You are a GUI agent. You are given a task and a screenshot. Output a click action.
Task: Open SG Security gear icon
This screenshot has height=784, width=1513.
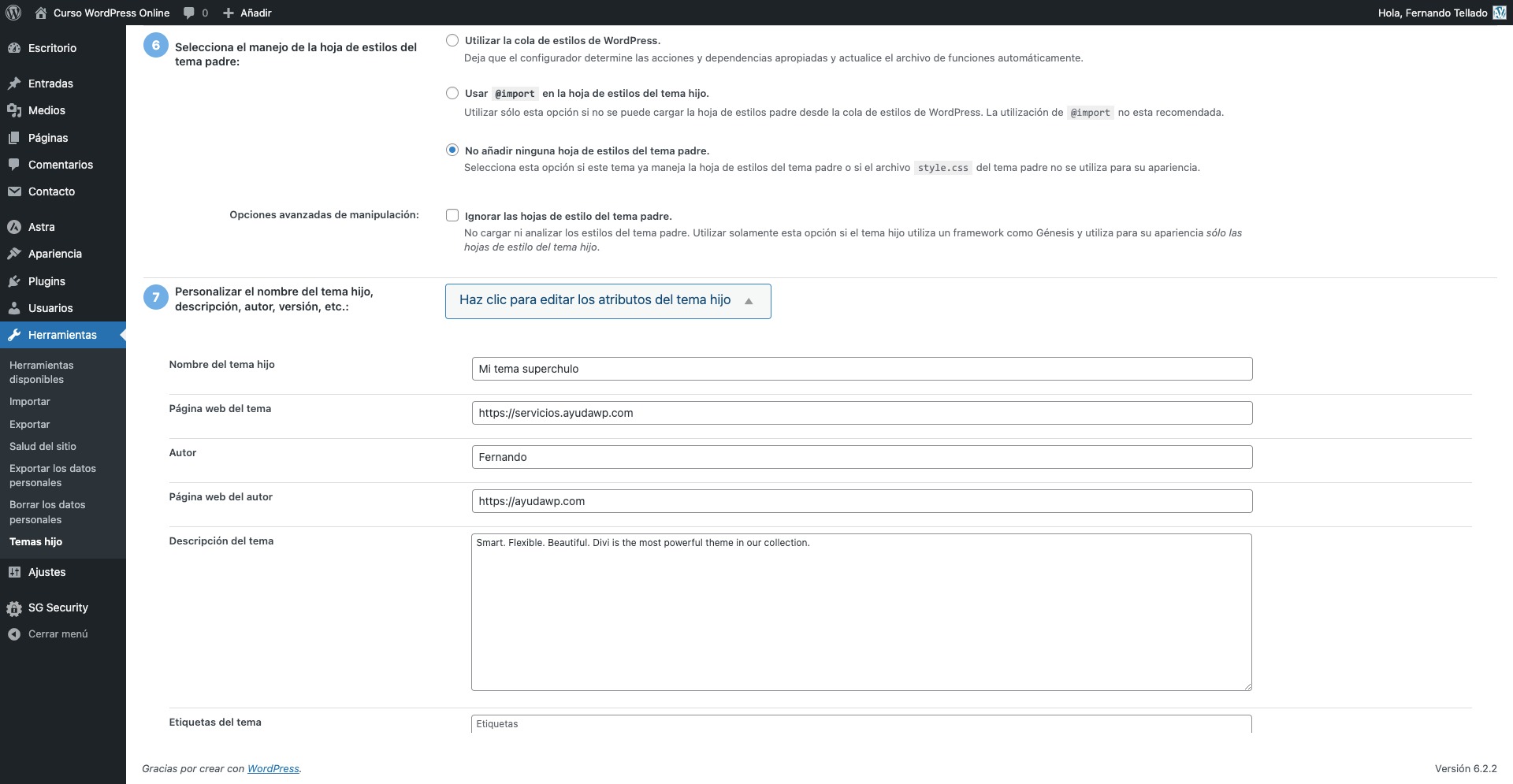tap(14, 608)
